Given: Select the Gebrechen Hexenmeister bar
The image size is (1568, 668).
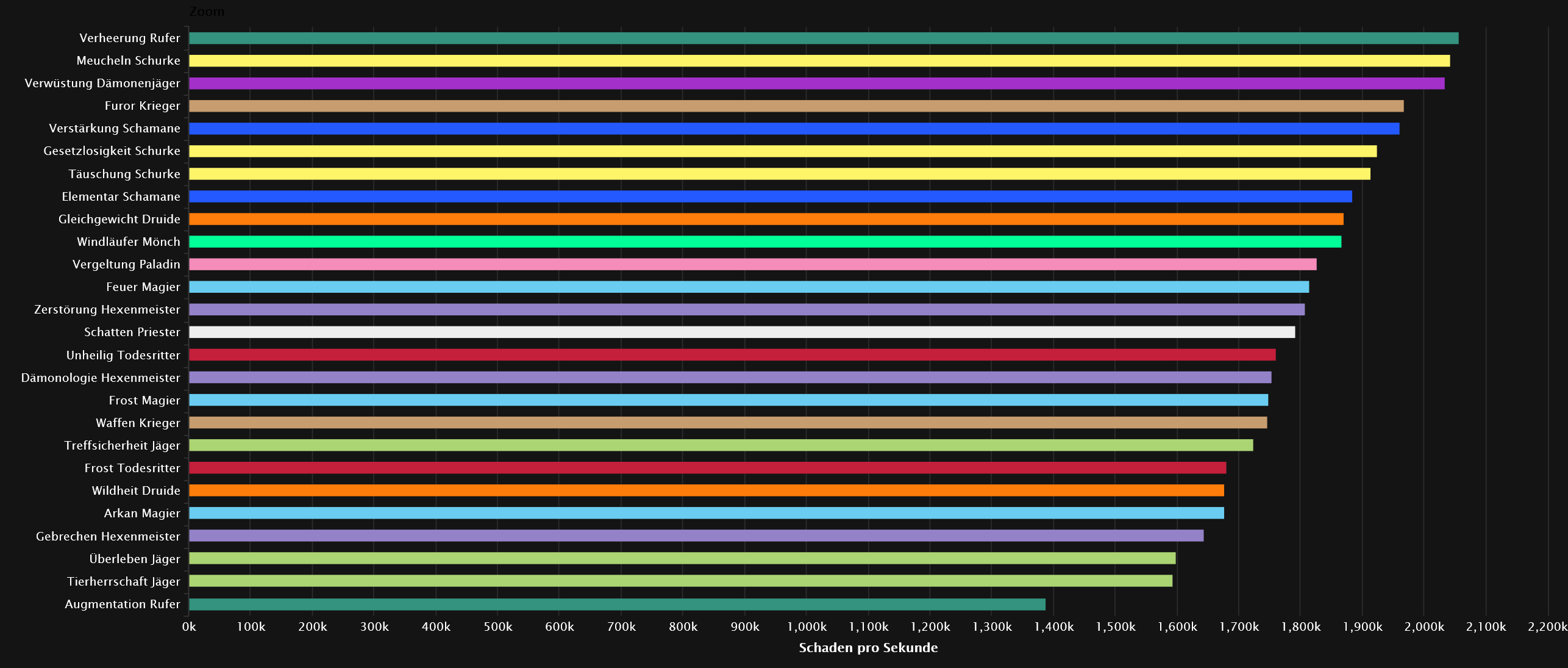Looking at the screenshot, I should pos(696,536).
